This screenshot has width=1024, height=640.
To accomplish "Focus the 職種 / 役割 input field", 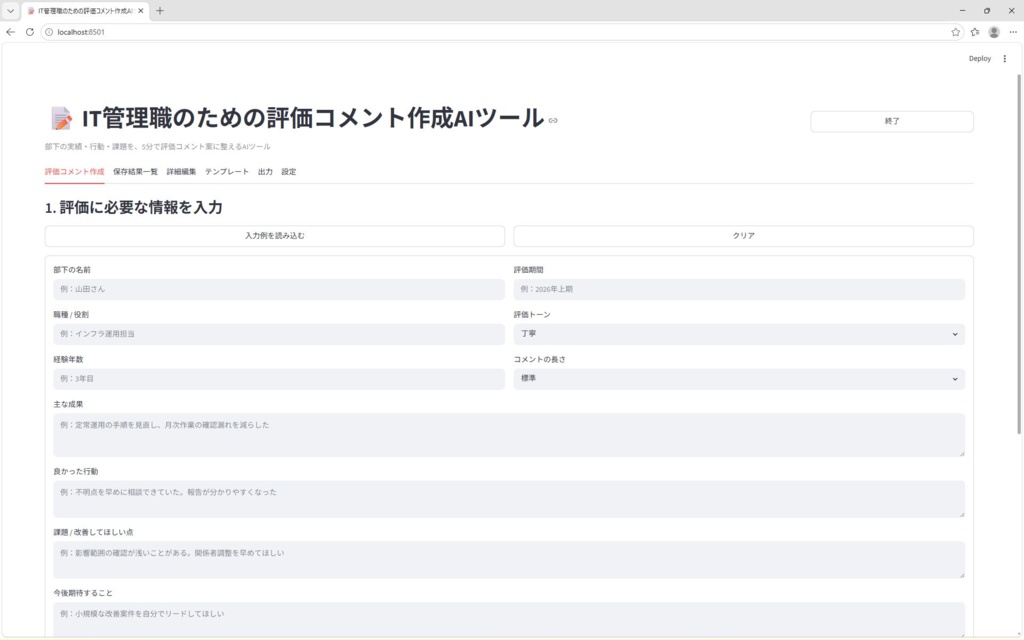I will click(x=279, y=334).
